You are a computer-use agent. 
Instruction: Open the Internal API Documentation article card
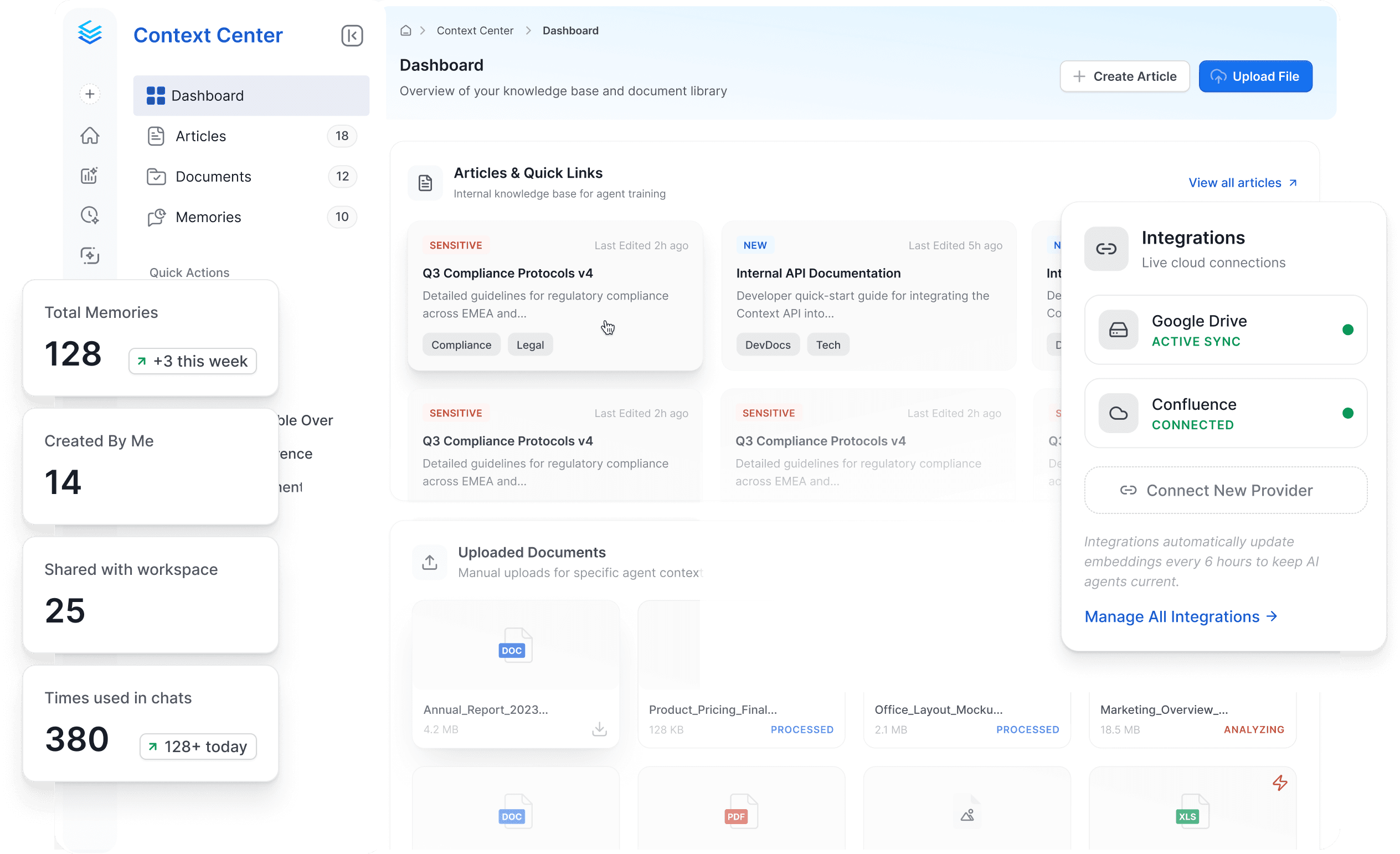coord(869,295)
